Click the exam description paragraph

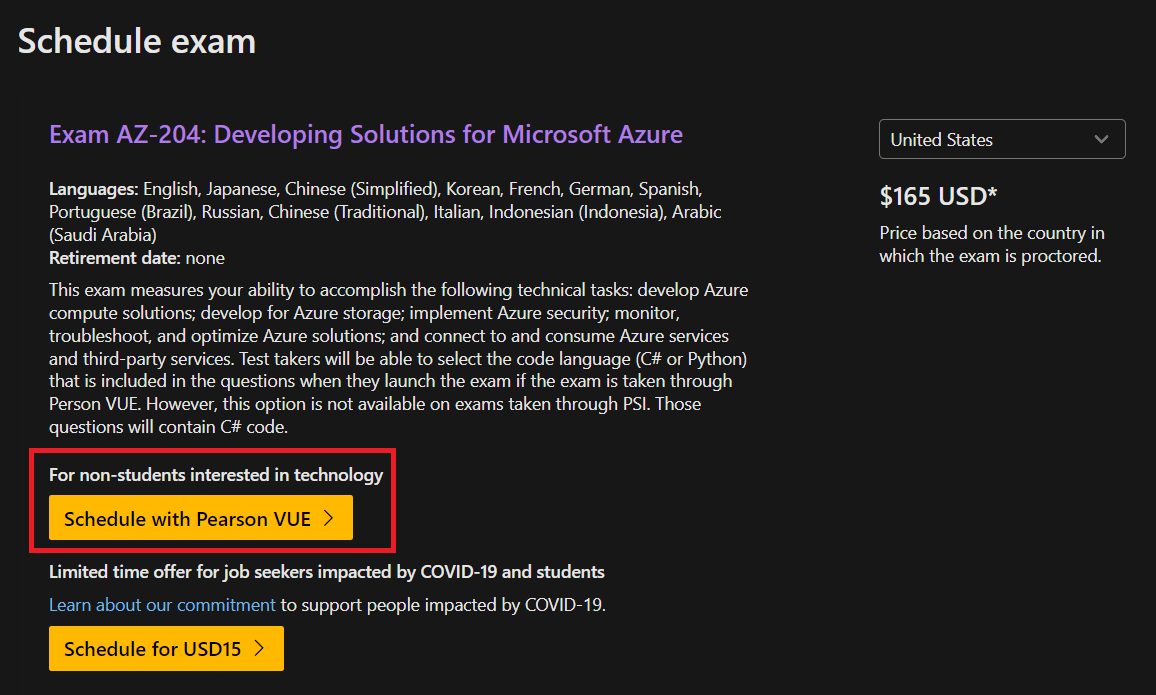pyautogui.click(x=399, y=358)
